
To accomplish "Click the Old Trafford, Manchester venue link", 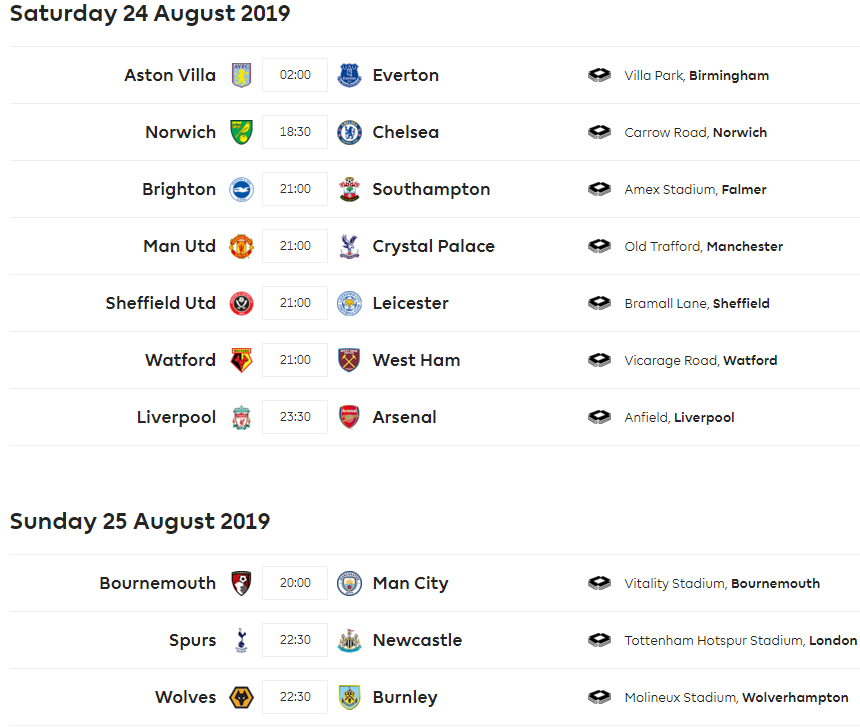I will 704,246.
